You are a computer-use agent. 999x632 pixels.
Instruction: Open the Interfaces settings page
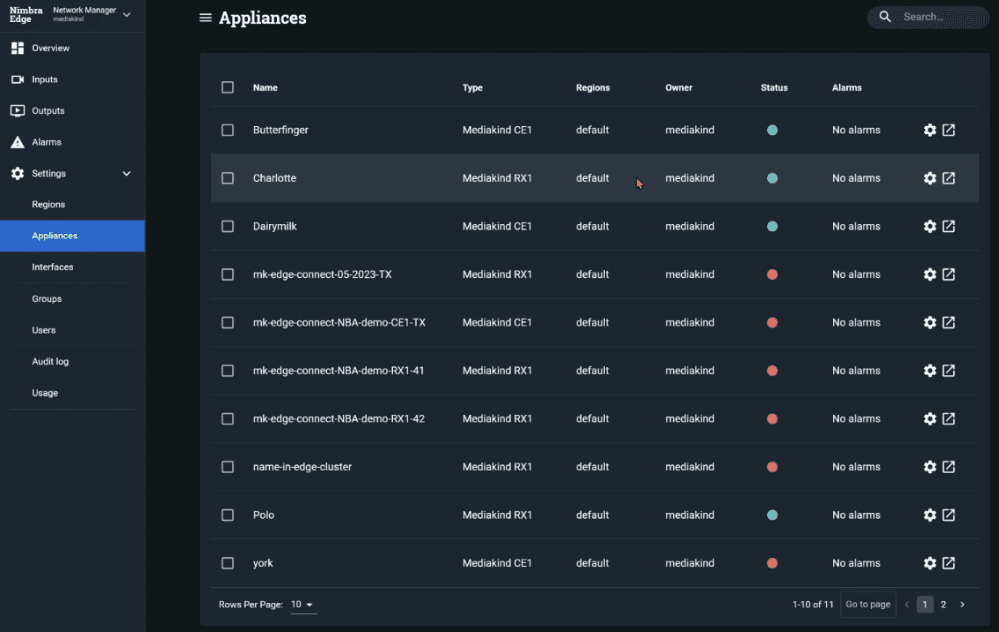coord(52,267)
